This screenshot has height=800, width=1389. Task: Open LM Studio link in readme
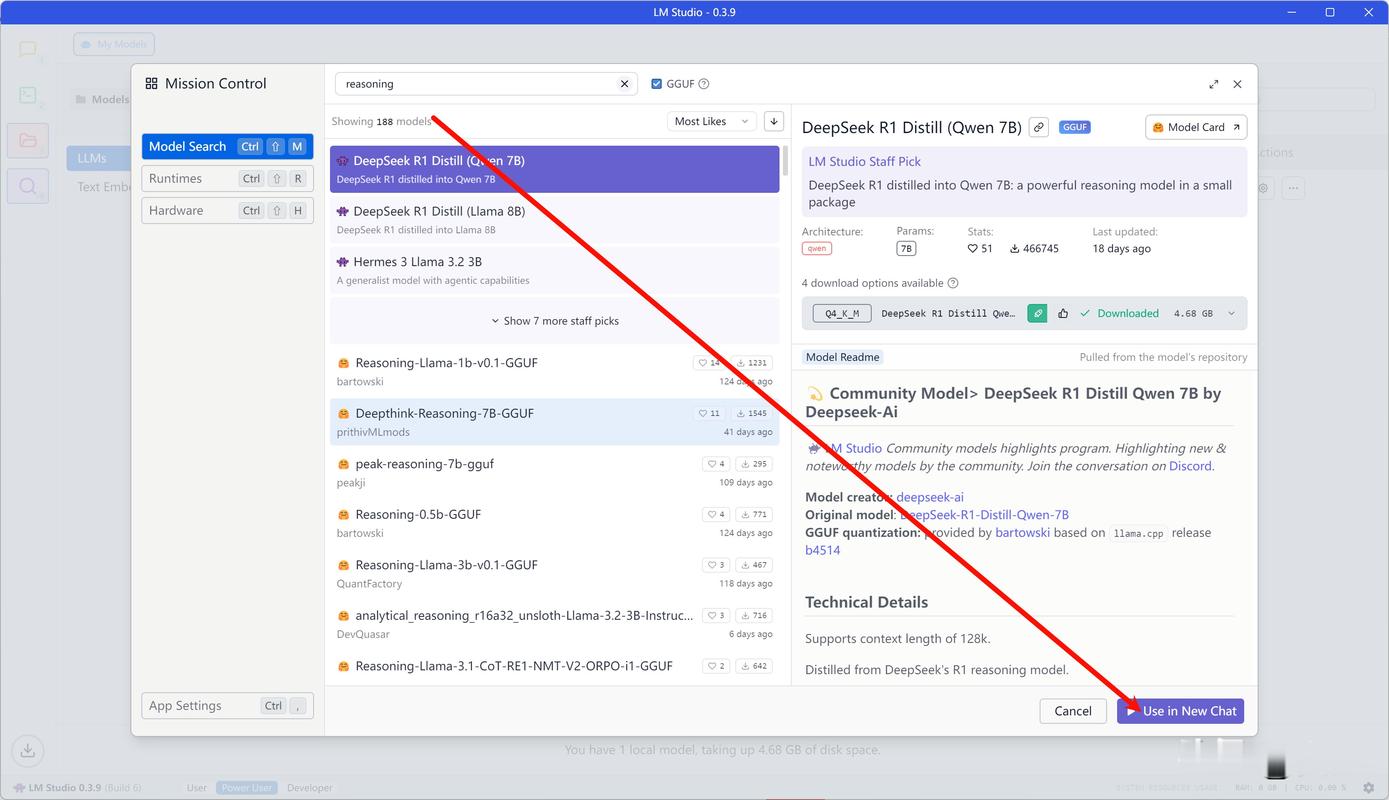tap(853, 448)
